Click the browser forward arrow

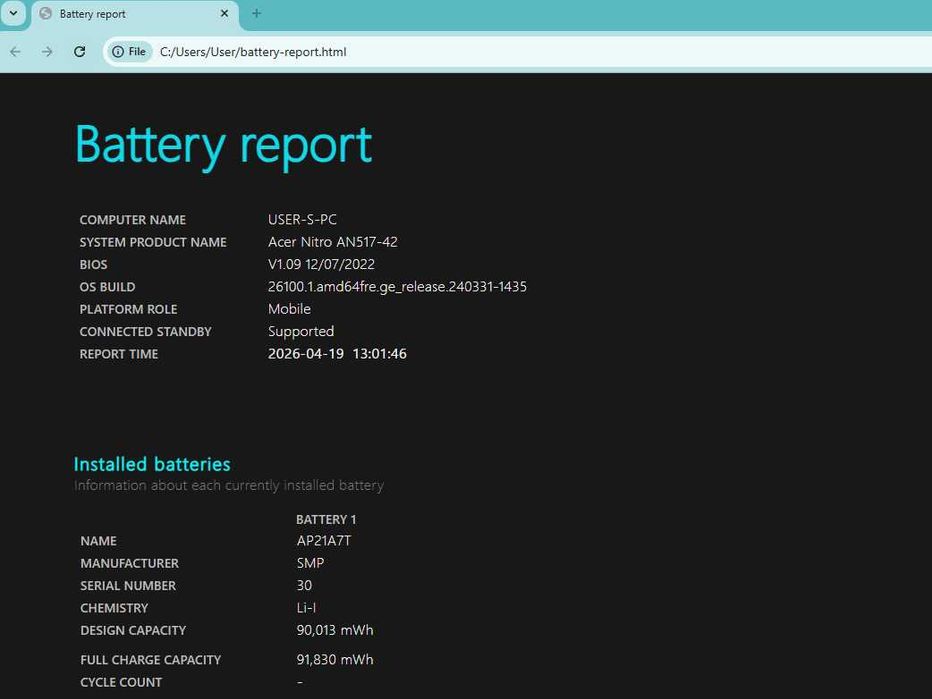[47, 52]
